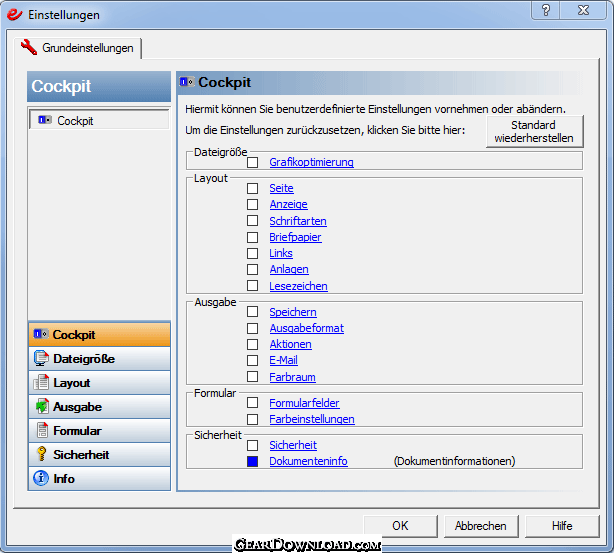Click the Hilfe button
Screen dimensions: 614x553
pyautogui.click(x=562, y=526)
